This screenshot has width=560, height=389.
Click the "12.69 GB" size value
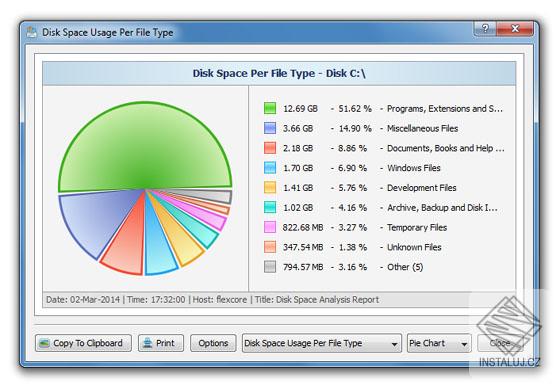[x=300, y=109]
